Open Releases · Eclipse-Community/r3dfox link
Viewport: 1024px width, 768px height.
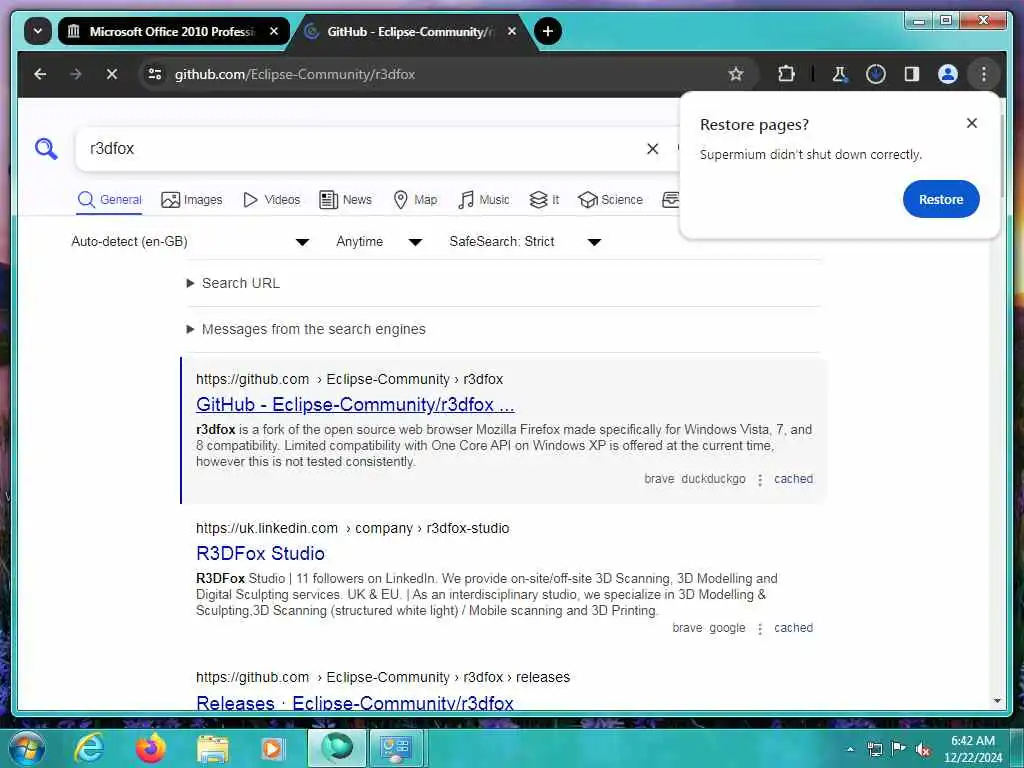click(x=355, y=703)
